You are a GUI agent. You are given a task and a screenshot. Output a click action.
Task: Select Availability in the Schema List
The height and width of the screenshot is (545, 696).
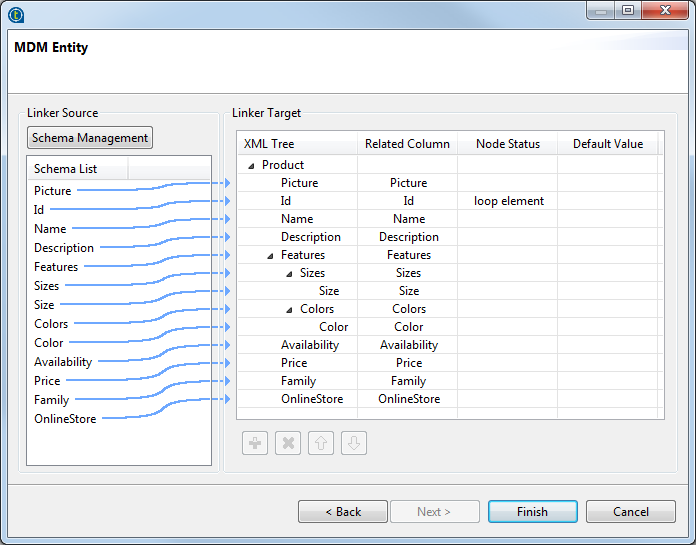click(x=63, y=362)
